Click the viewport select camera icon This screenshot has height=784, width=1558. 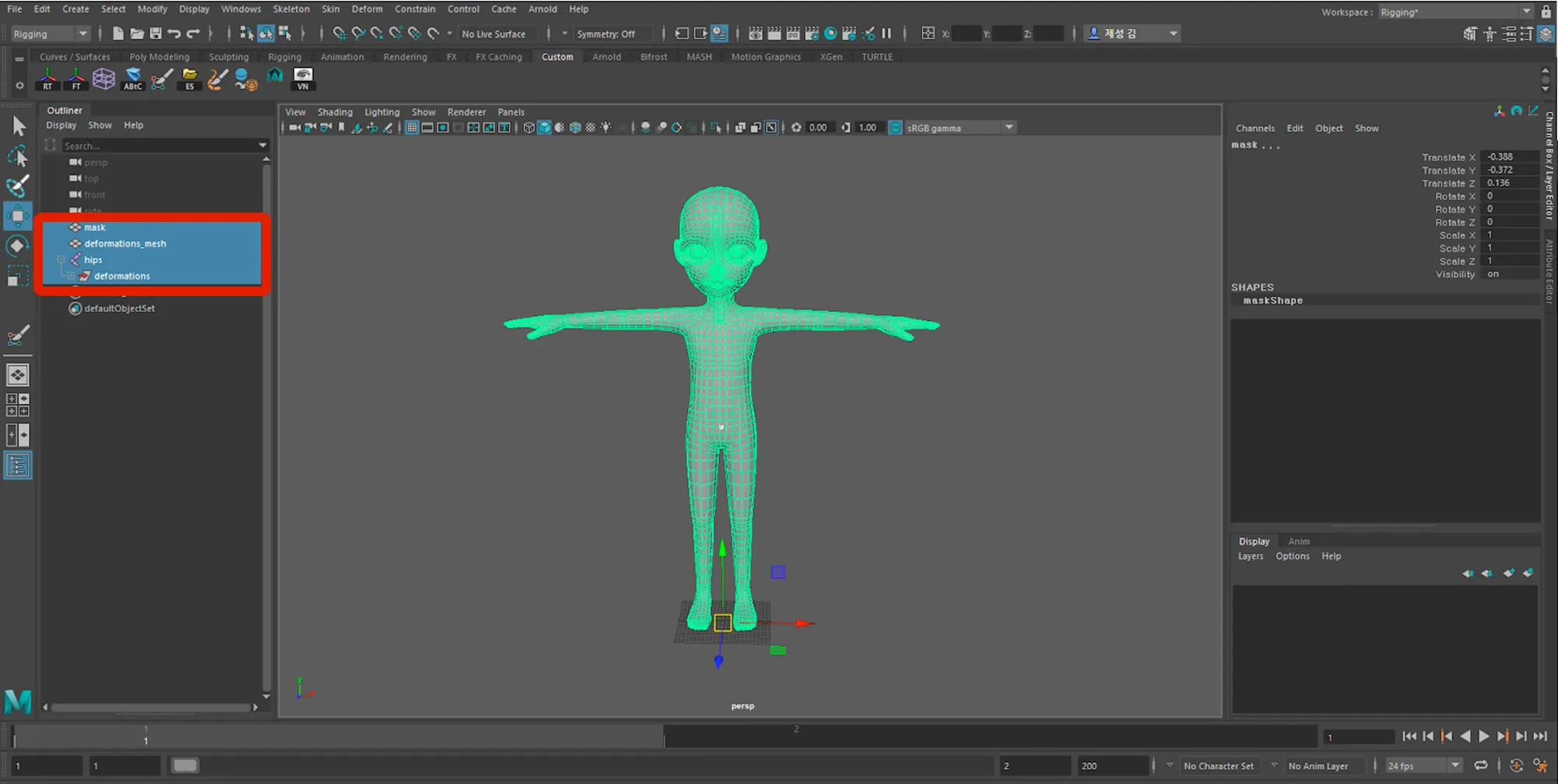click(x=294, y=128)
